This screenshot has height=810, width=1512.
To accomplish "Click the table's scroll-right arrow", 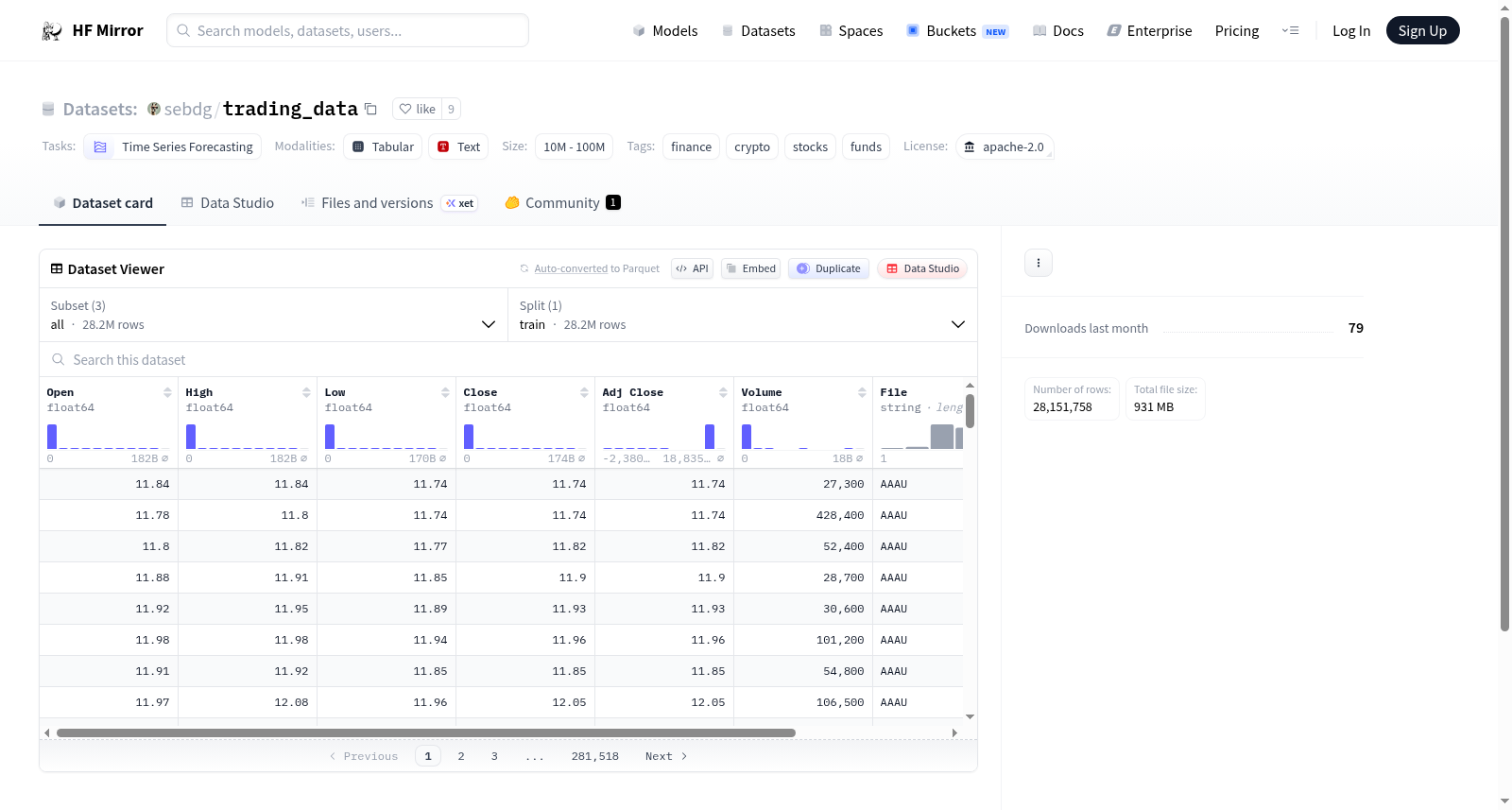I will coord(954,732).
